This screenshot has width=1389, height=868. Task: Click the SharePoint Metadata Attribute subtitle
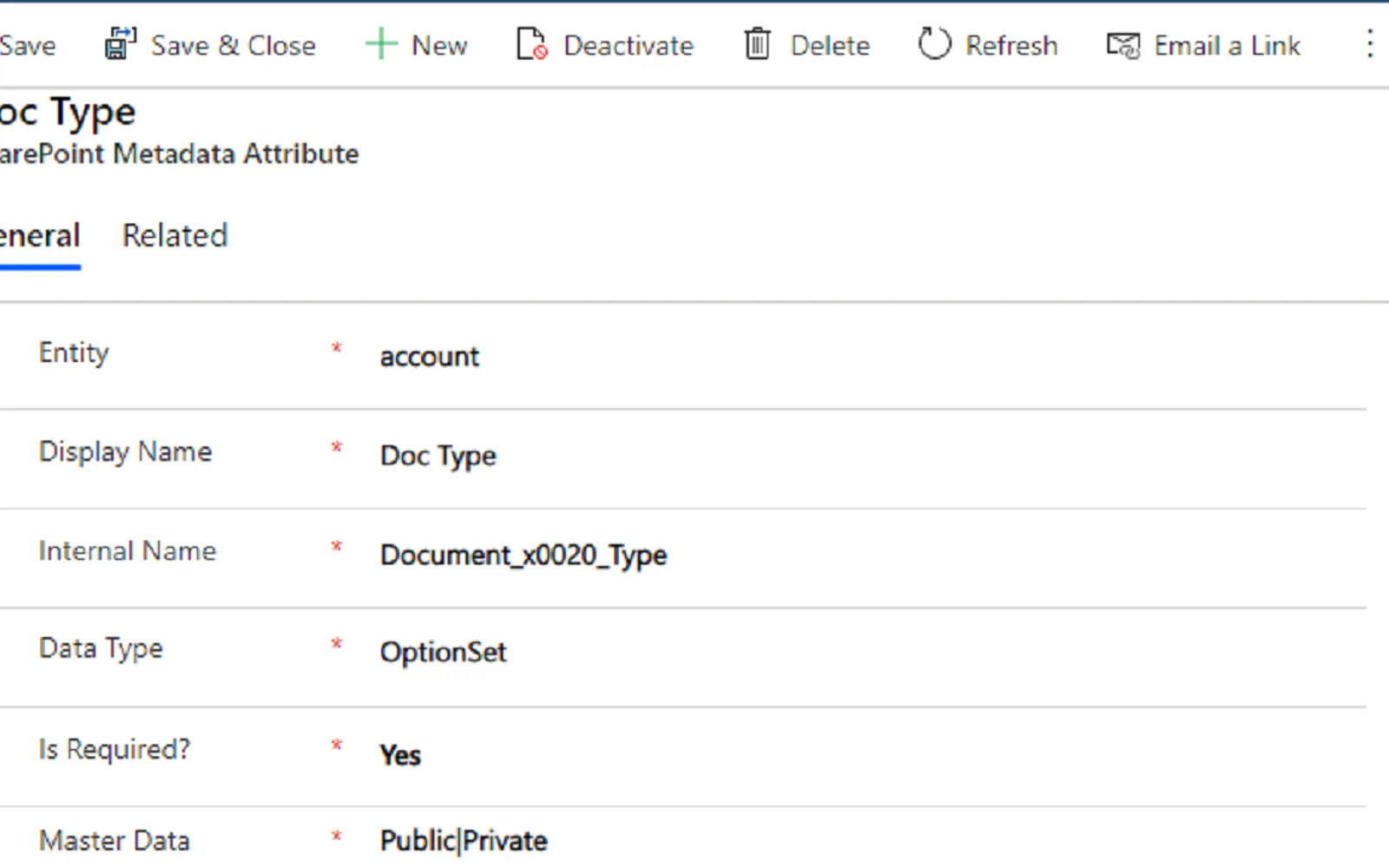[x=179, y=154]
